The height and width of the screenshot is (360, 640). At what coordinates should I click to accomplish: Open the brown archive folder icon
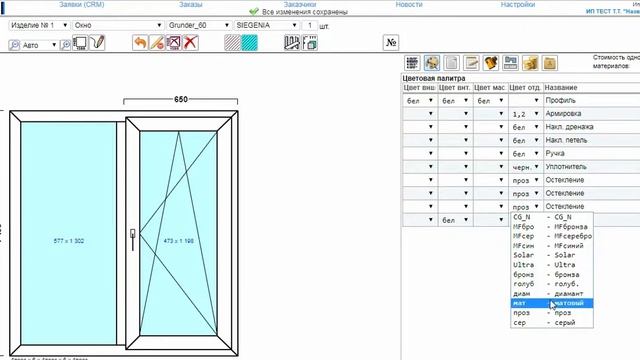click(549, 63)
